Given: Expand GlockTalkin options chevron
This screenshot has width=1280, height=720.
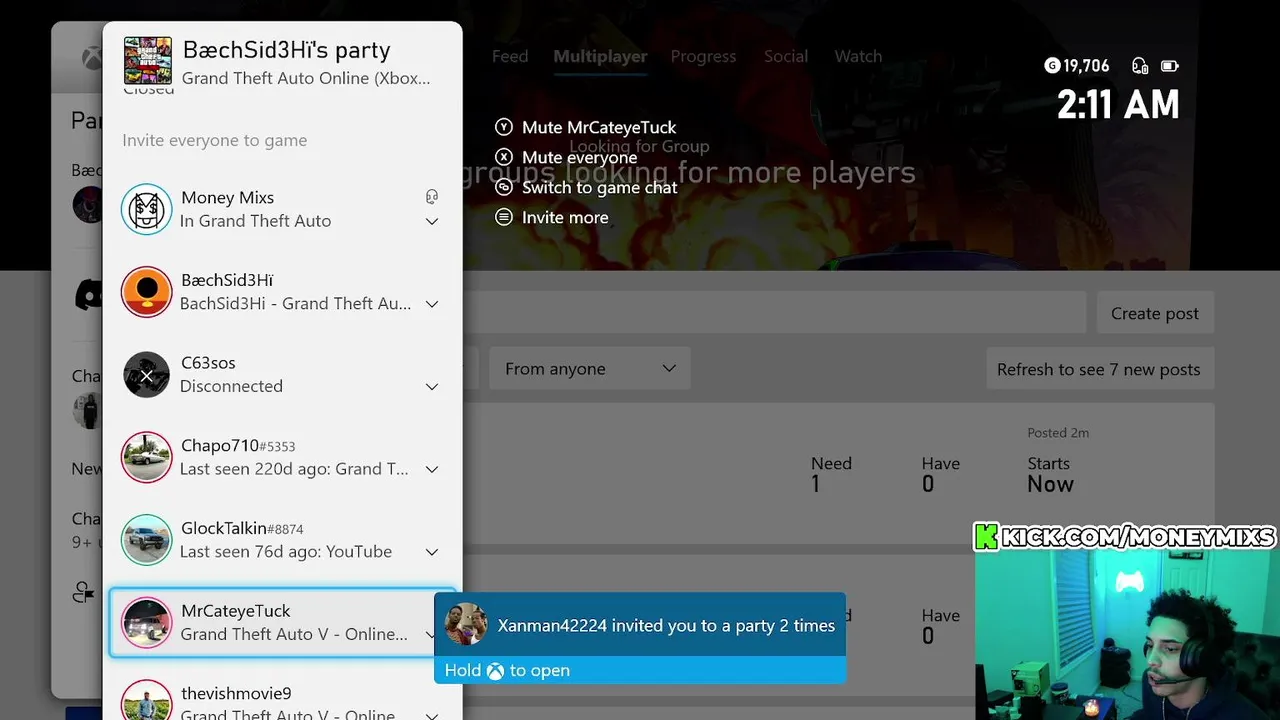Looking at the screenshot, I should (x=432, y=552).
